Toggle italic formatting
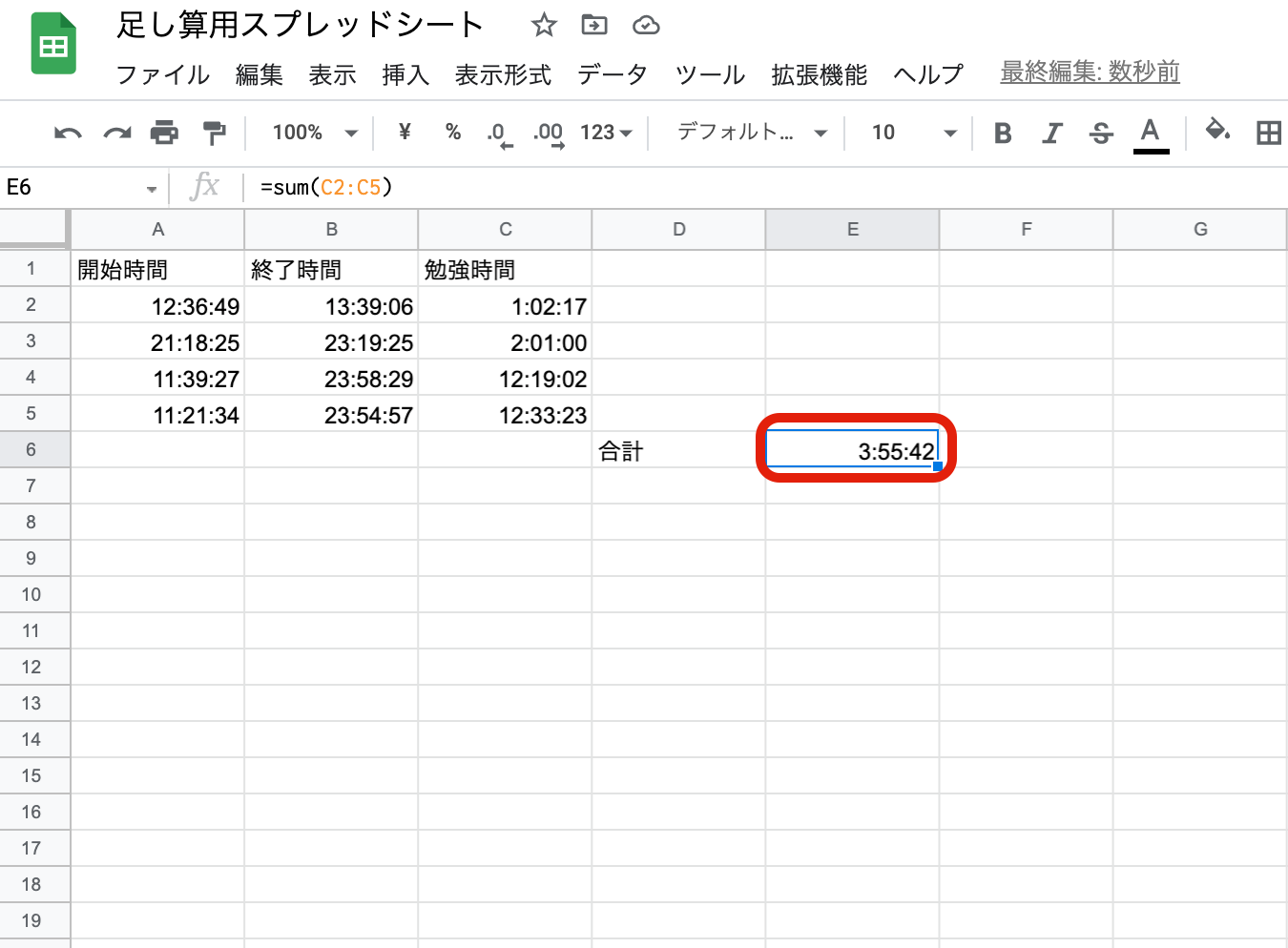Viewport: 1288px width, 948px height. click(1052, 133)
